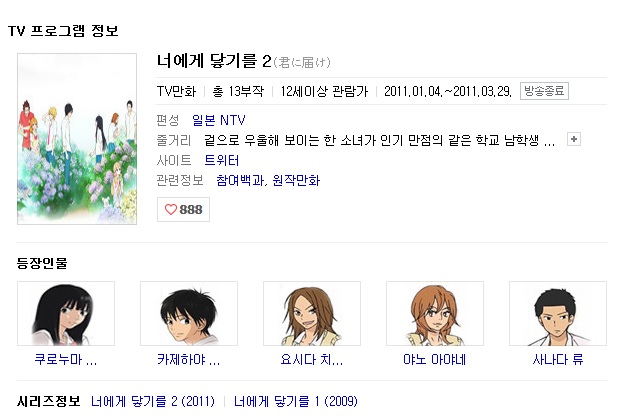Click the 쿠로누마 character portrait

click(x=66, y=314)
